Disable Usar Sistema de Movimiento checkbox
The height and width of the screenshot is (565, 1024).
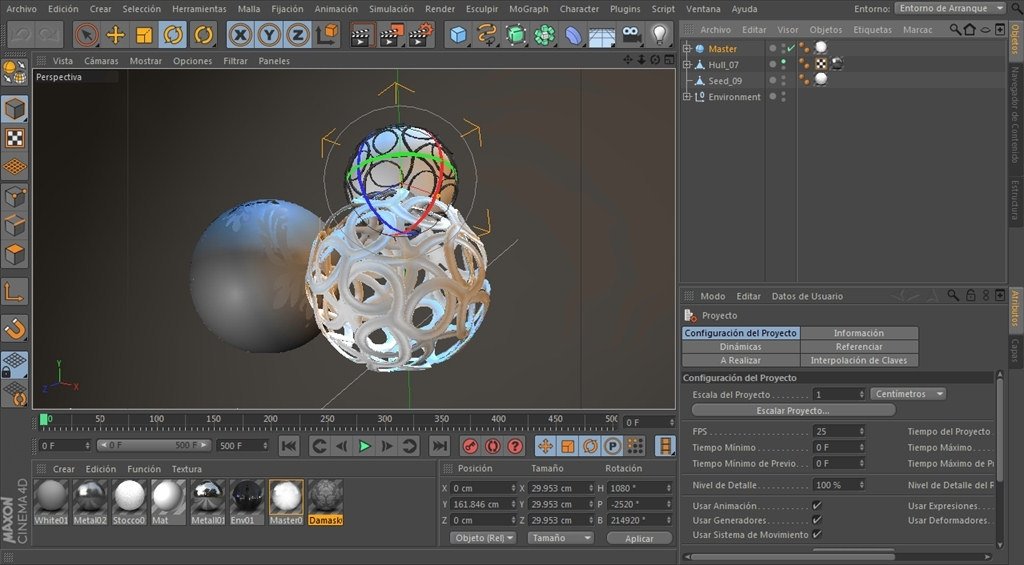point(817,535)
